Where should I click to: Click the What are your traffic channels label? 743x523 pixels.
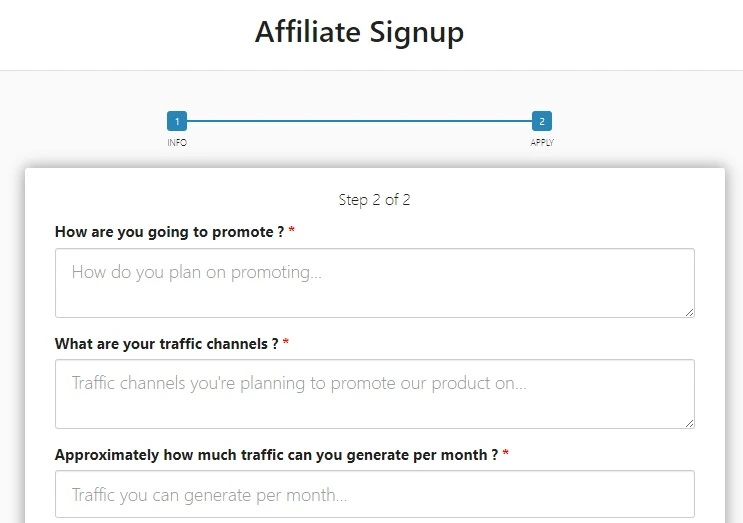[166, 343]
